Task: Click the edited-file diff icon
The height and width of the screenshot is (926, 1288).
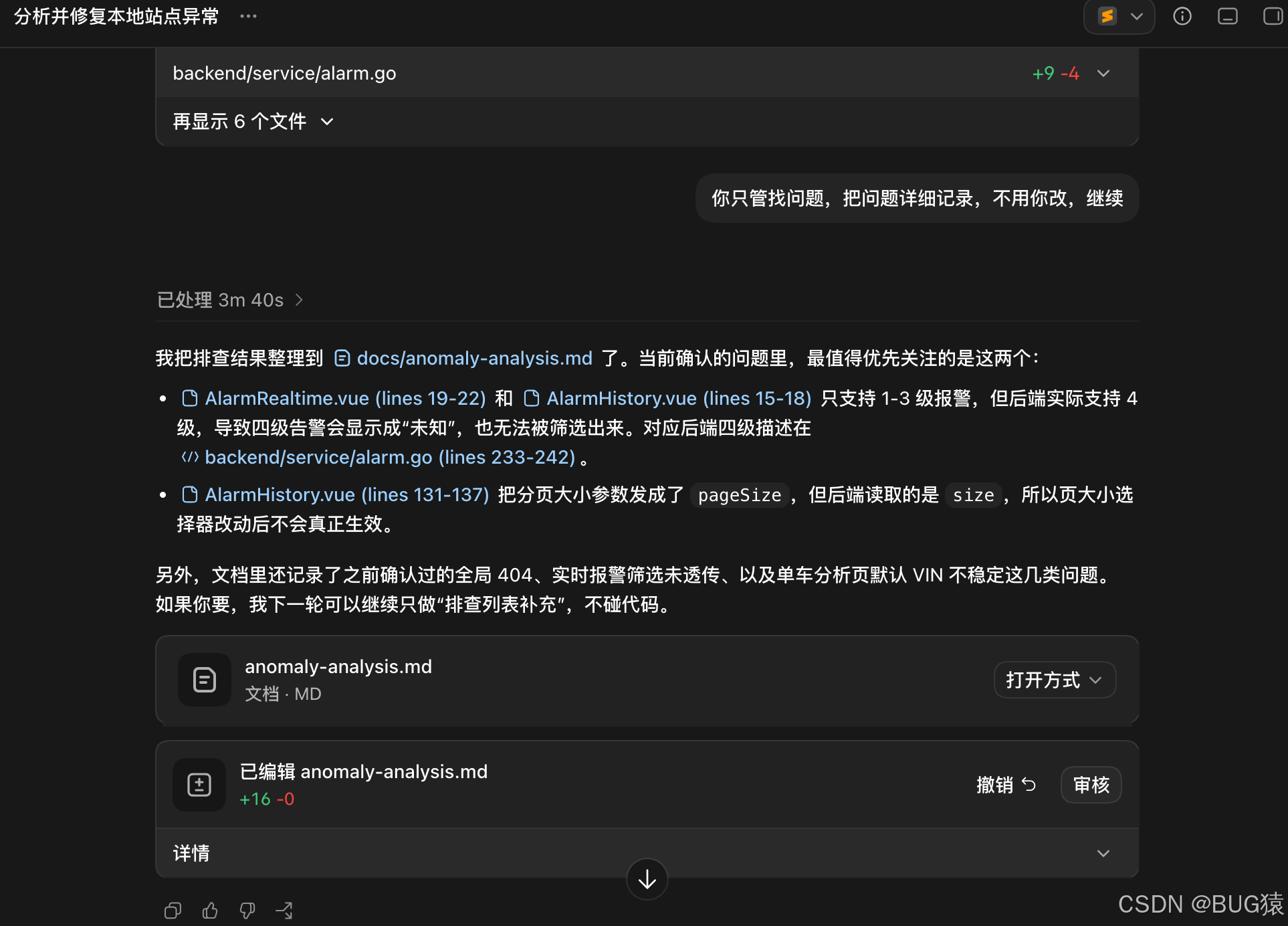Action: (x=199, y=784)
